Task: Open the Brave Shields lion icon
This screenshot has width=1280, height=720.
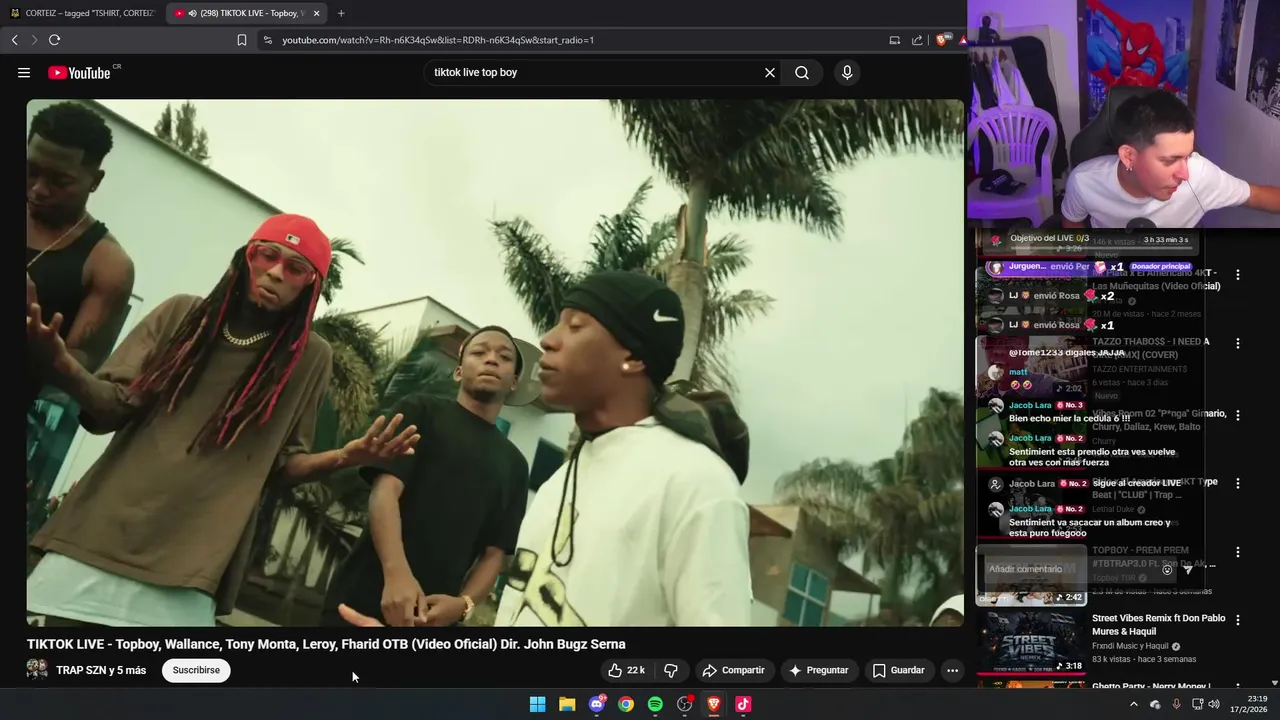Action: [941, 40]
